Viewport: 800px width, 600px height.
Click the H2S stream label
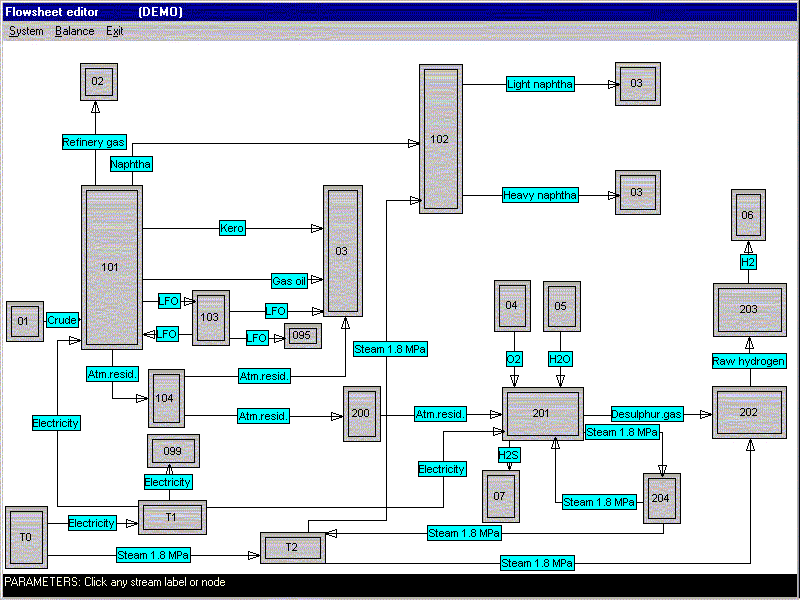pos(509,455)
